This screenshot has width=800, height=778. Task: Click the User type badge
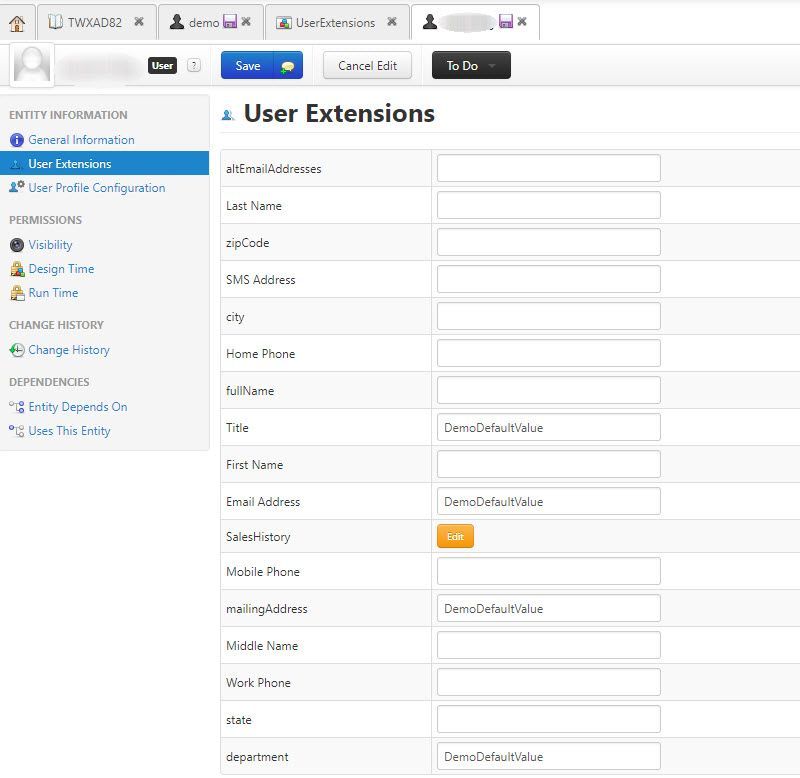click(x=162, y=65)
